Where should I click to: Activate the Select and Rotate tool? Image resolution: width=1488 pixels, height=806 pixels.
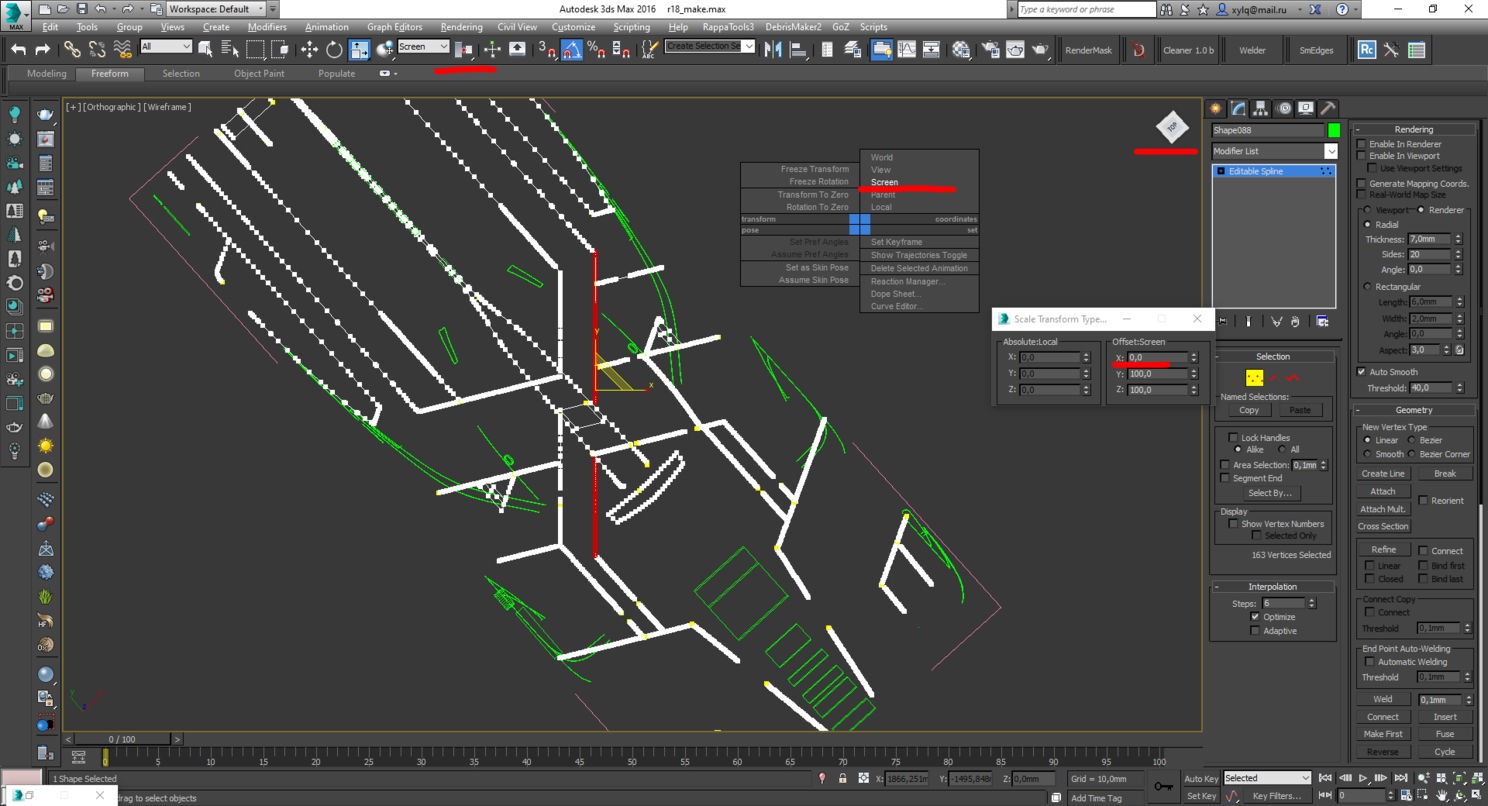point(334,49)
